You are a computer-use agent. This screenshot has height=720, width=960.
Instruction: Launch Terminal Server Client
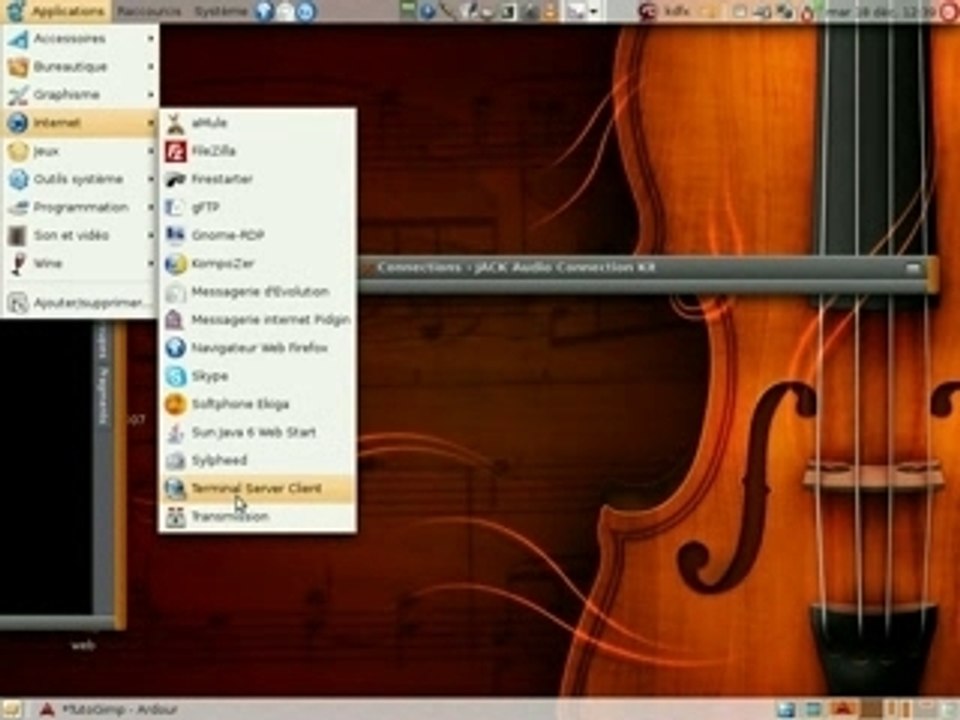[x=258, y=489]
